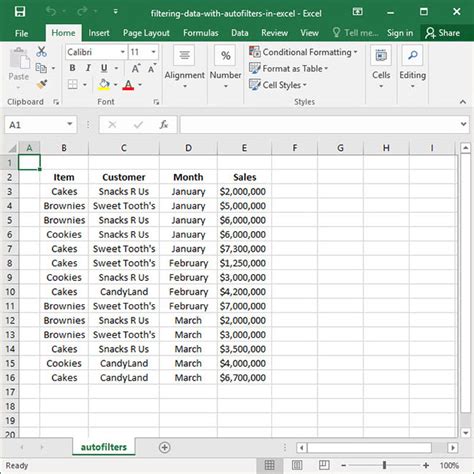The width and height of the screenshot is (474, 474).
Task: Click the Sales header cell
Action: (x=244, y=177)
